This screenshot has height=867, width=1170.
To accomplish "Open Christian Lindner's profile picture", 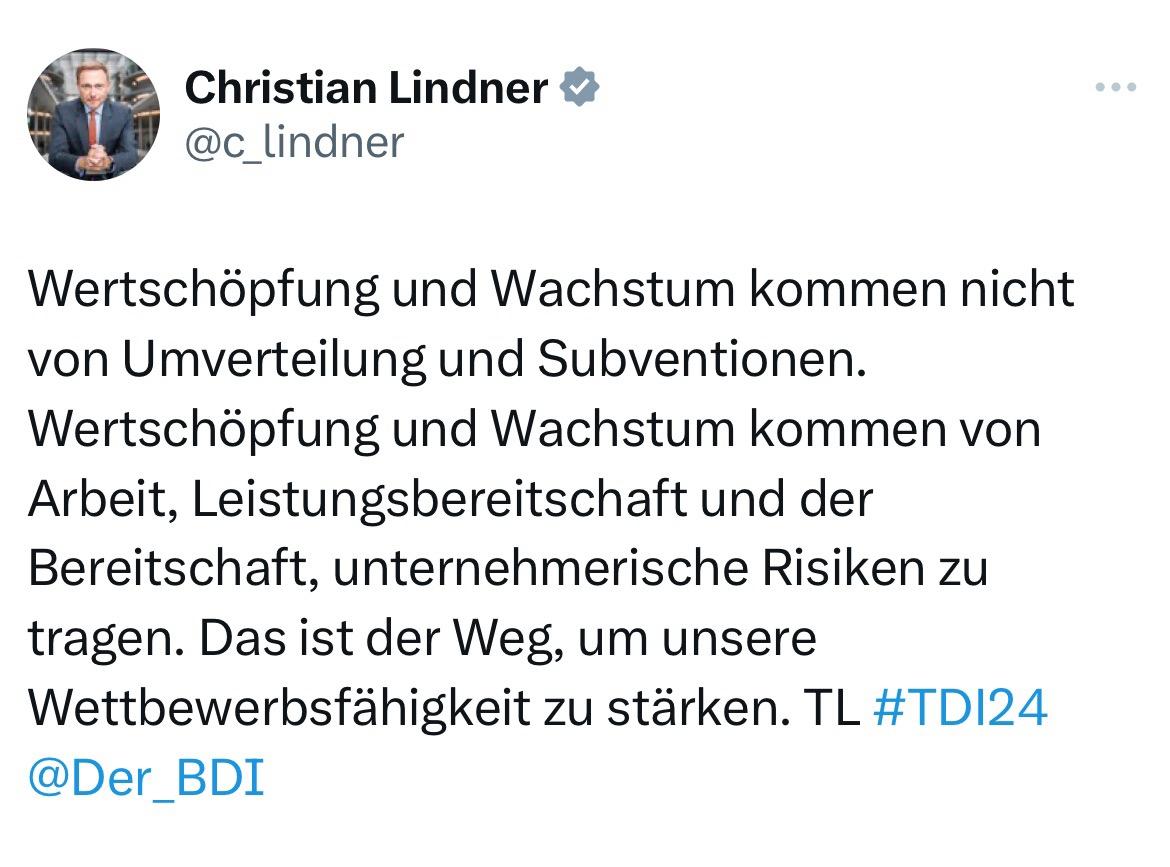I will (93, 113).
